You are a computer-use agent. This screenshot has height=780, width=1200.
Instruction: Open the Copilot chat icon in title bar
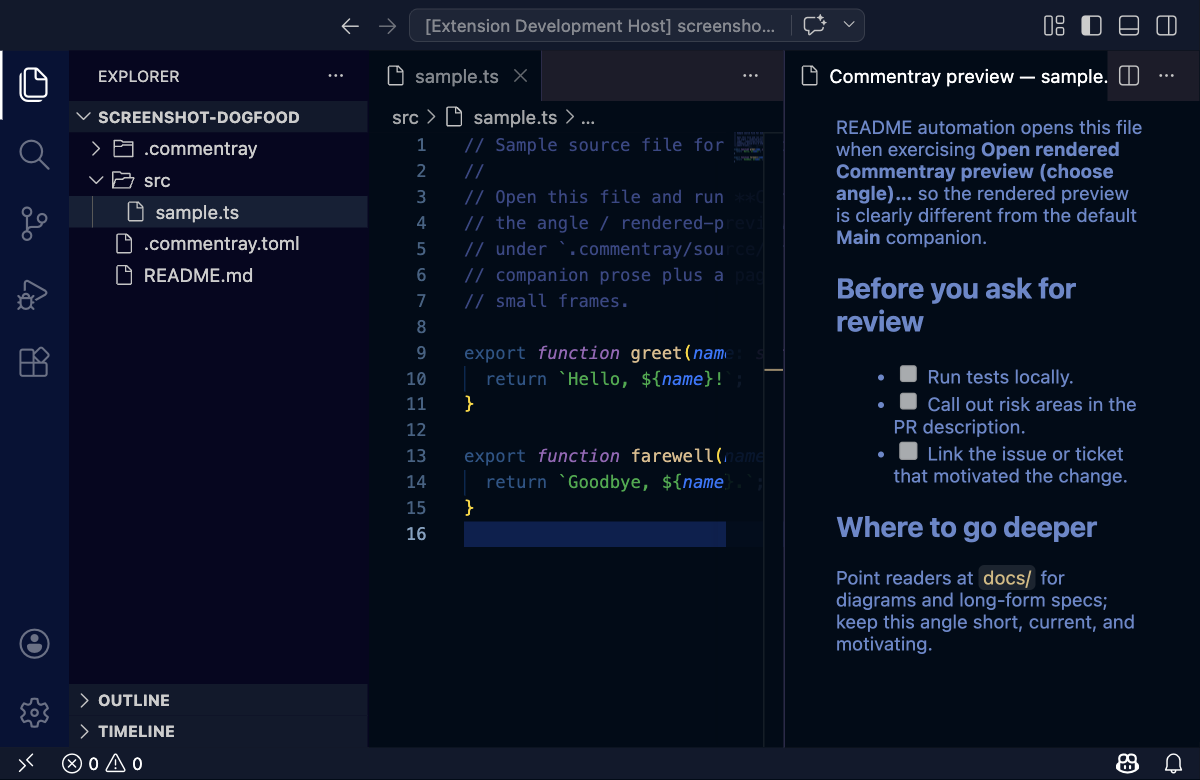click(814, 26)
